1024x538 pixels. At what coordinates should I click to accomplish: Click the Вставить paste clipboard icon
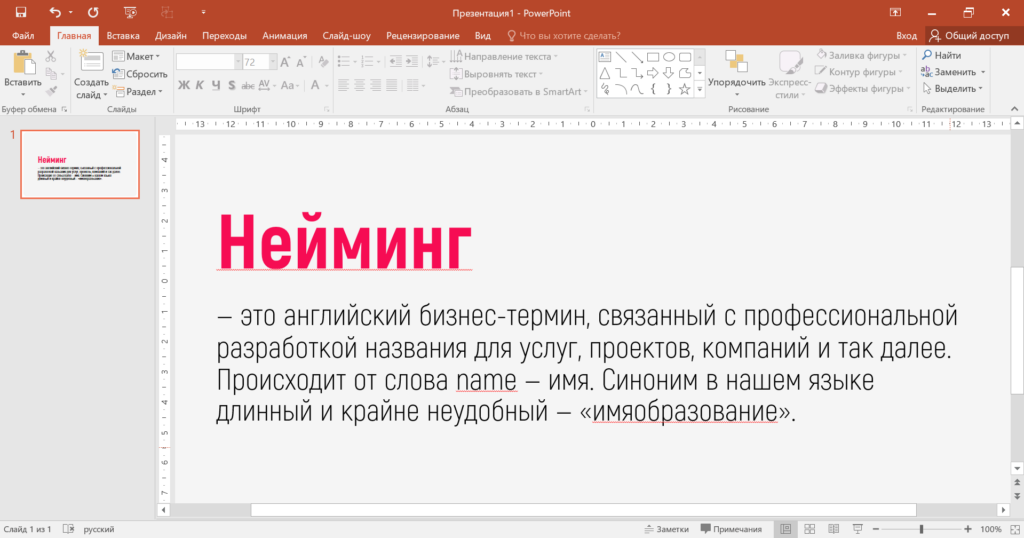tap(23, 63)
